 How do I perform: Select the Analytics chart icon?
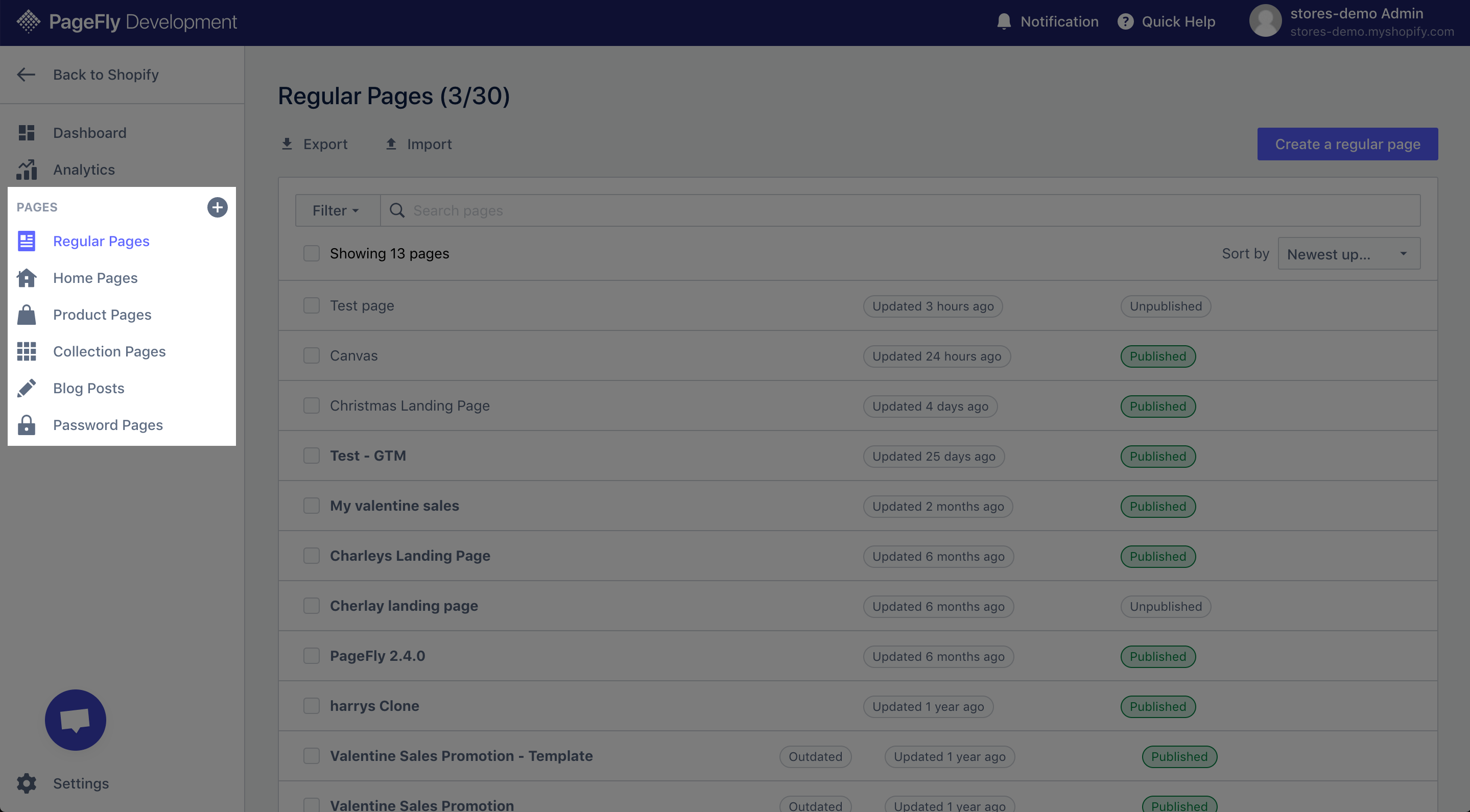26,170
